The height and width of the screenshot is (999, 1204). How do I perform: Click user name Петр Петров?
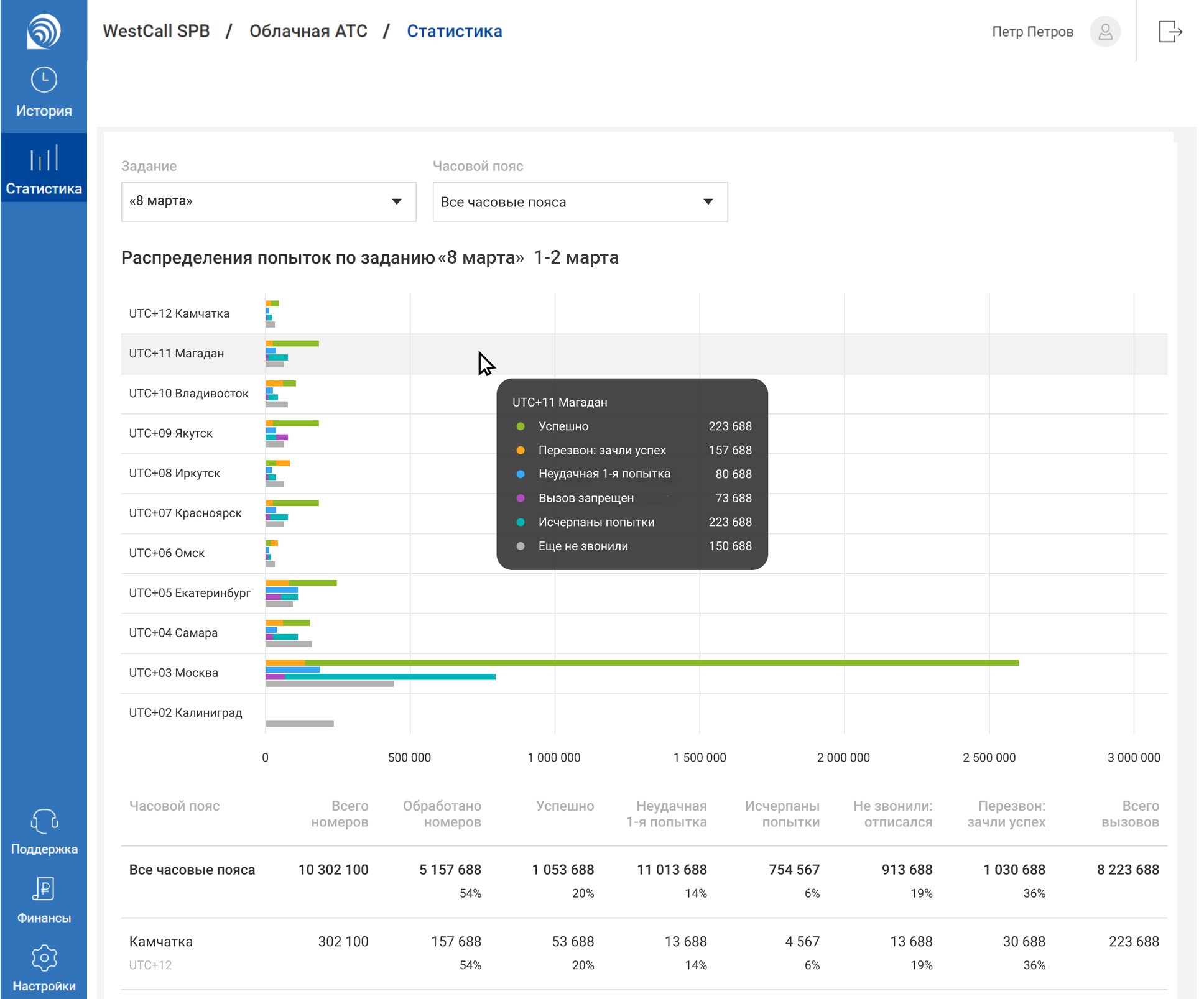1032,32
